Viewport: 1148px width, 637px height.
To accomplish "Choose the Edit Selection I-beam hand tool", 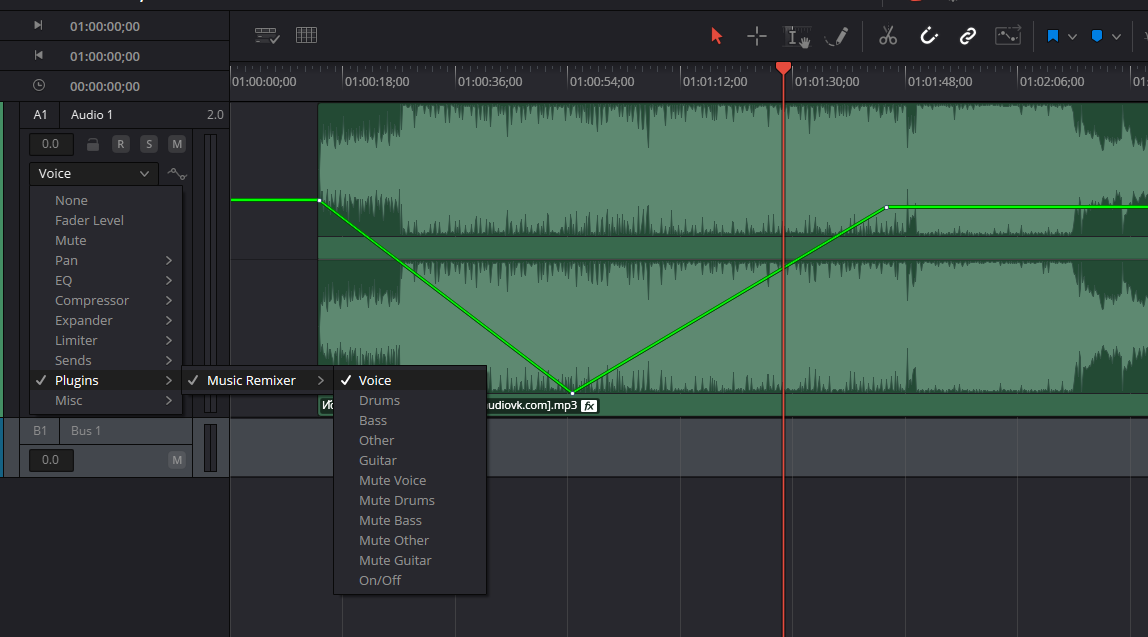I will tap(797, 37).
